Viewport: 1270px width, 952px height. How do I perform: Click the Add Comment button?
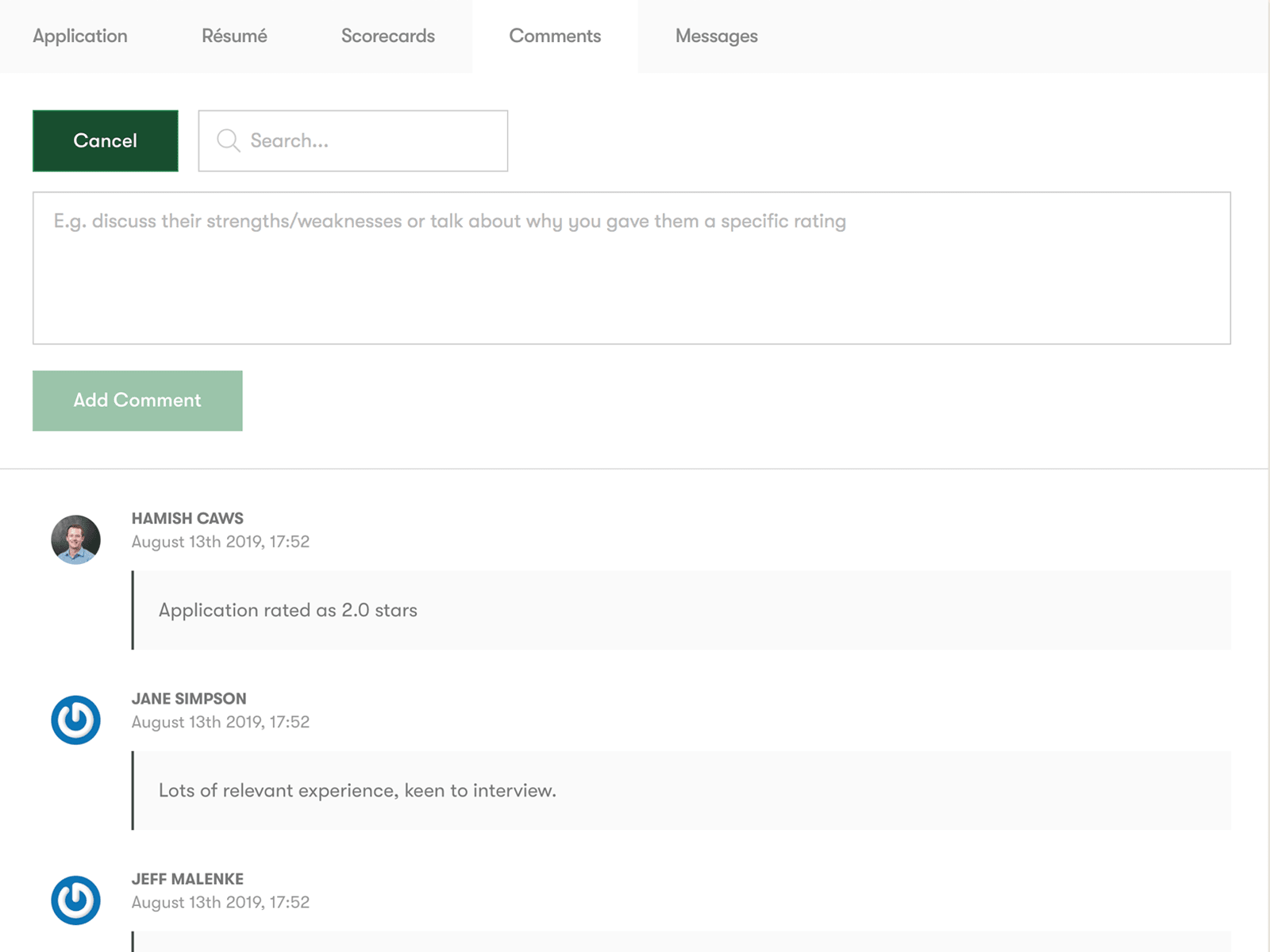tap(137, 400)
